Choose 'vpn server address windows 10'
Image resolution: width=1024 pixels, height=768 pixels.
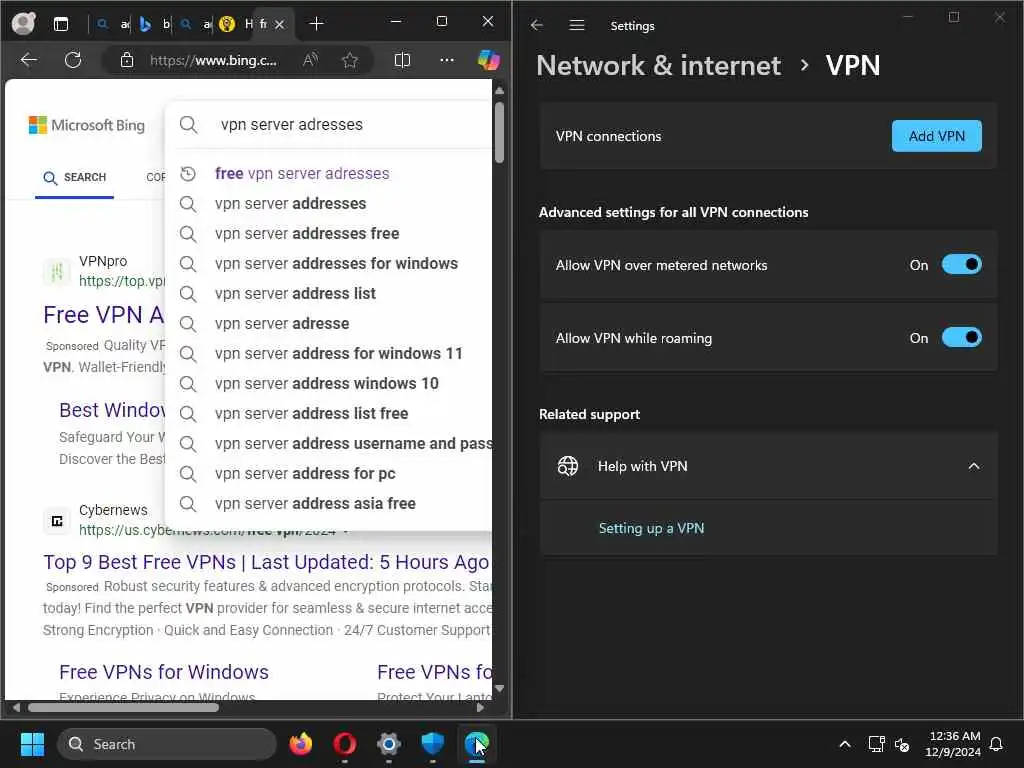tap(327, 383)
